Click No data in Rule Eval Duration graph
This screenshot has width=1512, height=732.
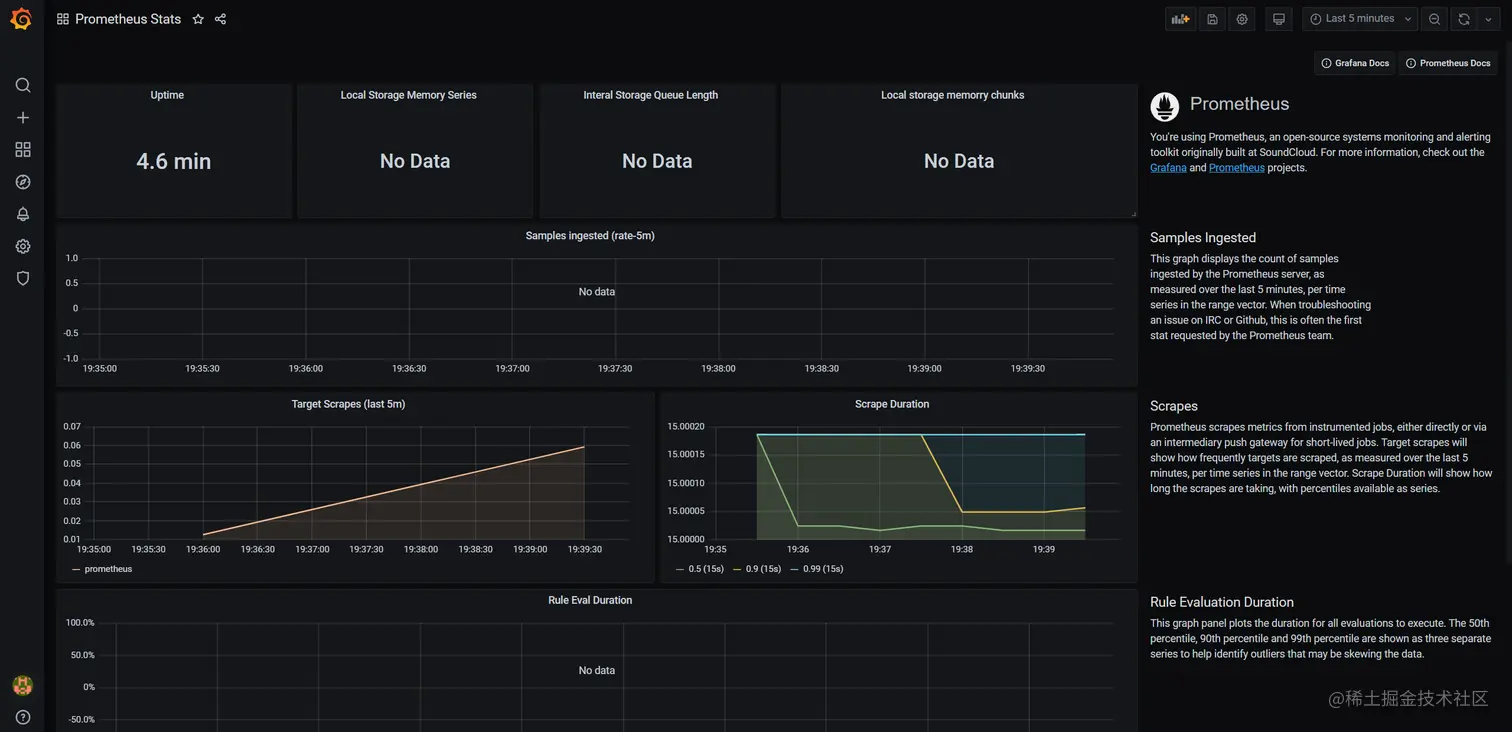pyautogui.click(x=597, y=670)
